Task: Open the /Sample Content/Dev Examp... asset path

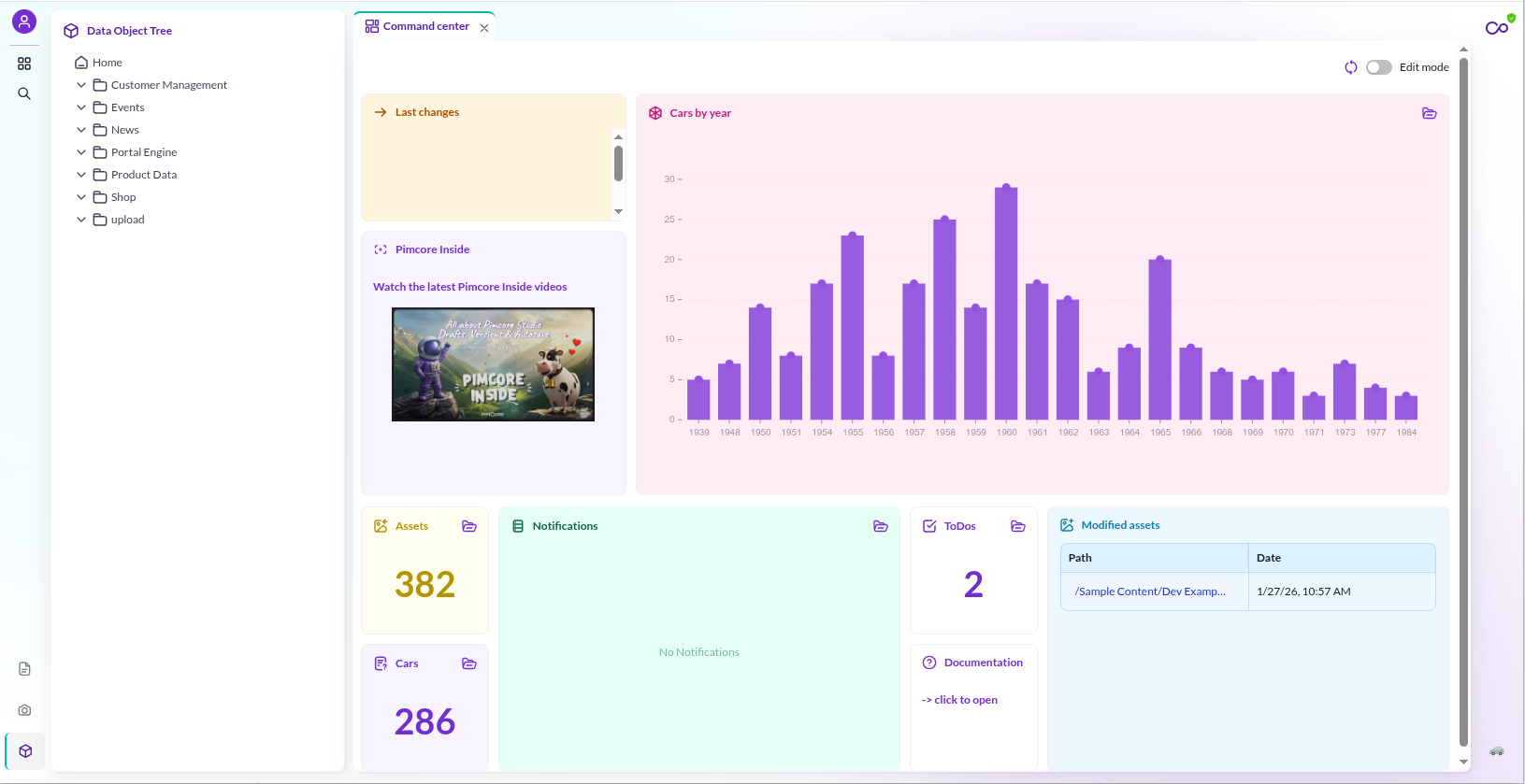Action: (x=1150, y=592)
